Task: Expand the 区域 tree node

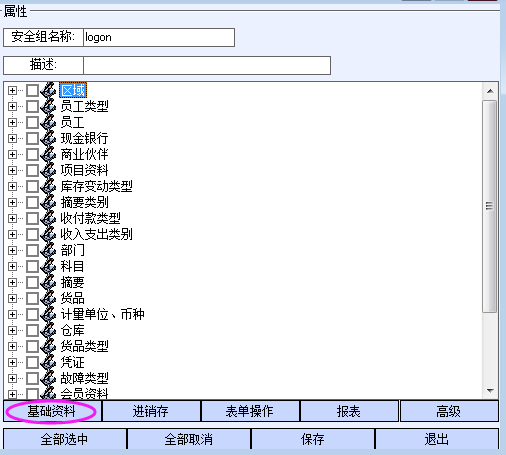Action: (12, 90)
